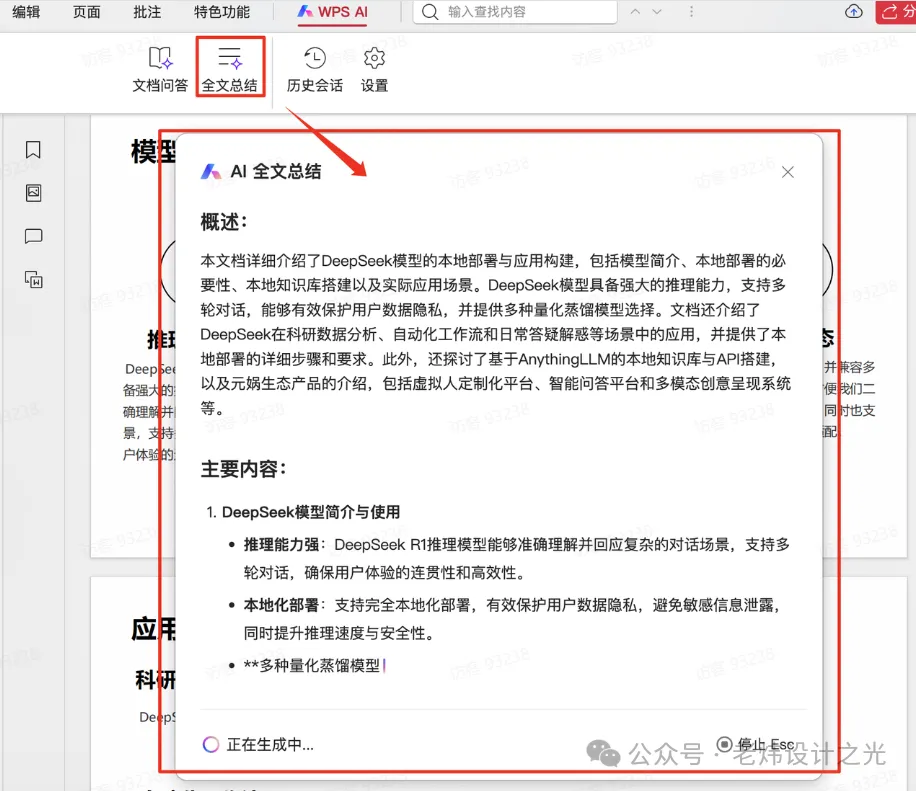Click the search magnifier icon
The height and width of the screenshot is (791, 916).
coord(430,12)
